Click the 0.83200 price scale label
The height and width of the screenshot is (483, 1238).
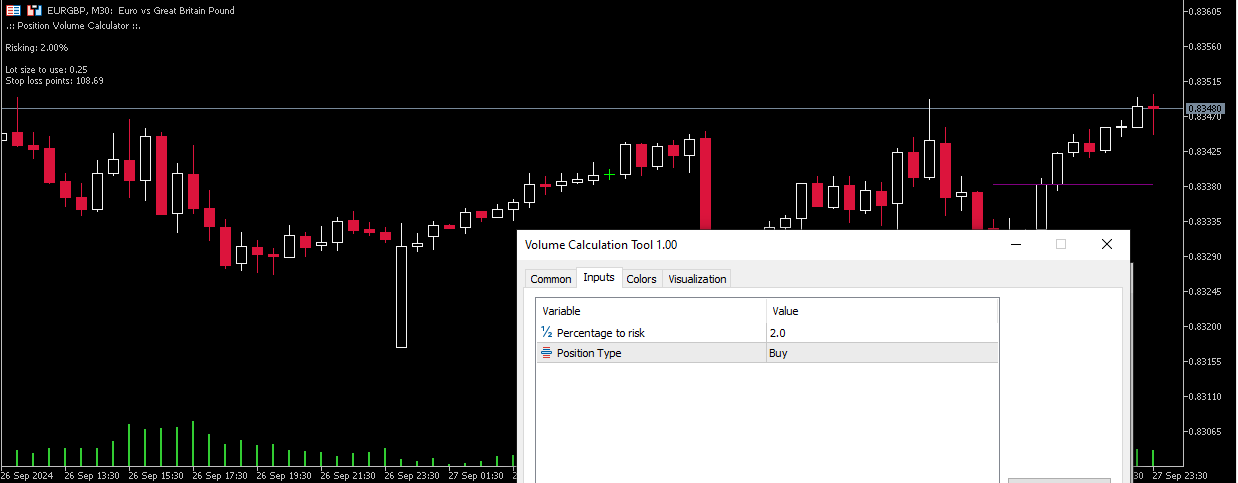[1204, 327]
